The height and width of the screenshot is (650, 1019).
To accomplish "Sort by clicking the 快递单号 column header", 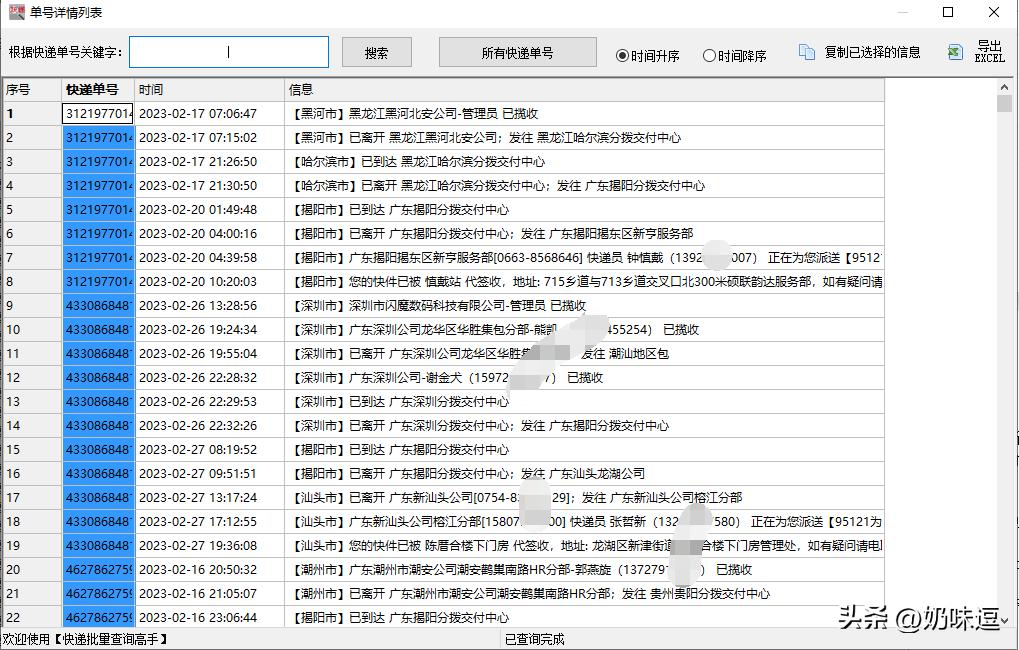I will click(x=97, y=89).
